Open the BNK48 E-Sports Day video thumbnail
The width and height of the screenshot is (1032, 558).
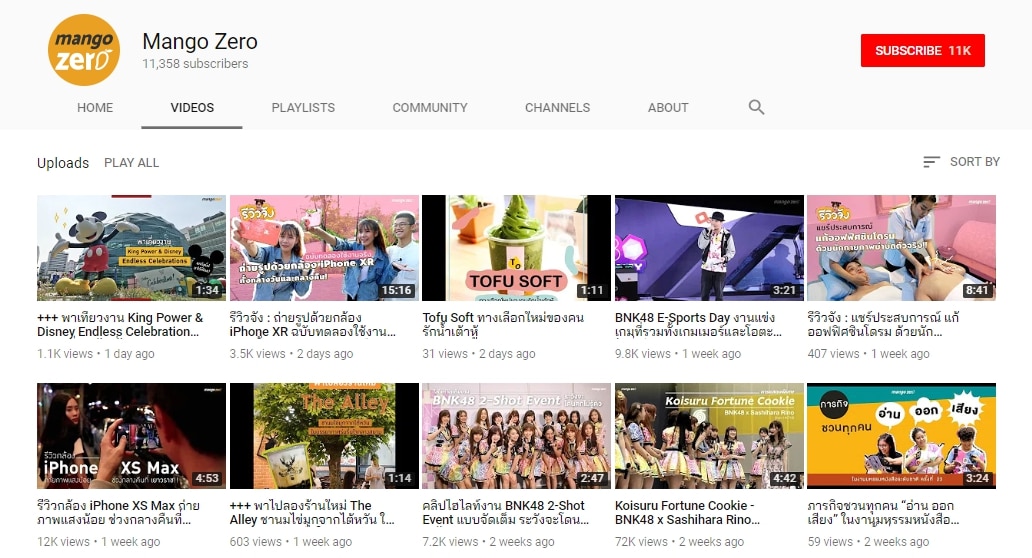tap(708, 248)
